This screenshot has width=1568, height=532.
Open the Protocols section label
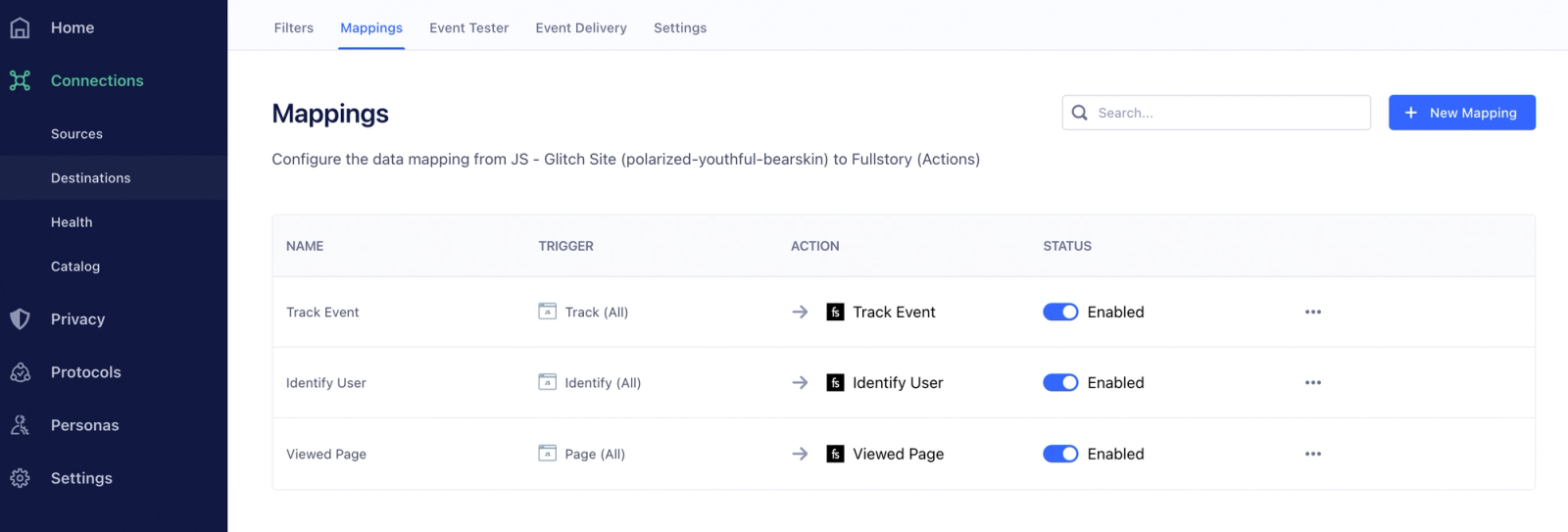pyautogui.click(x=86, y=372)
